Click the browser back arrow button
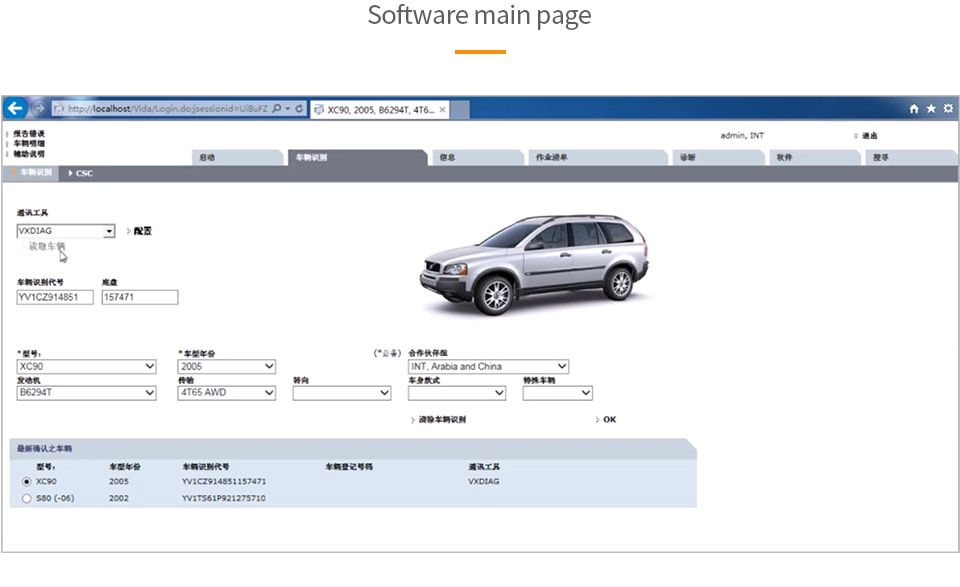Viewport: 960px width, 587px height. coord(16,108)
